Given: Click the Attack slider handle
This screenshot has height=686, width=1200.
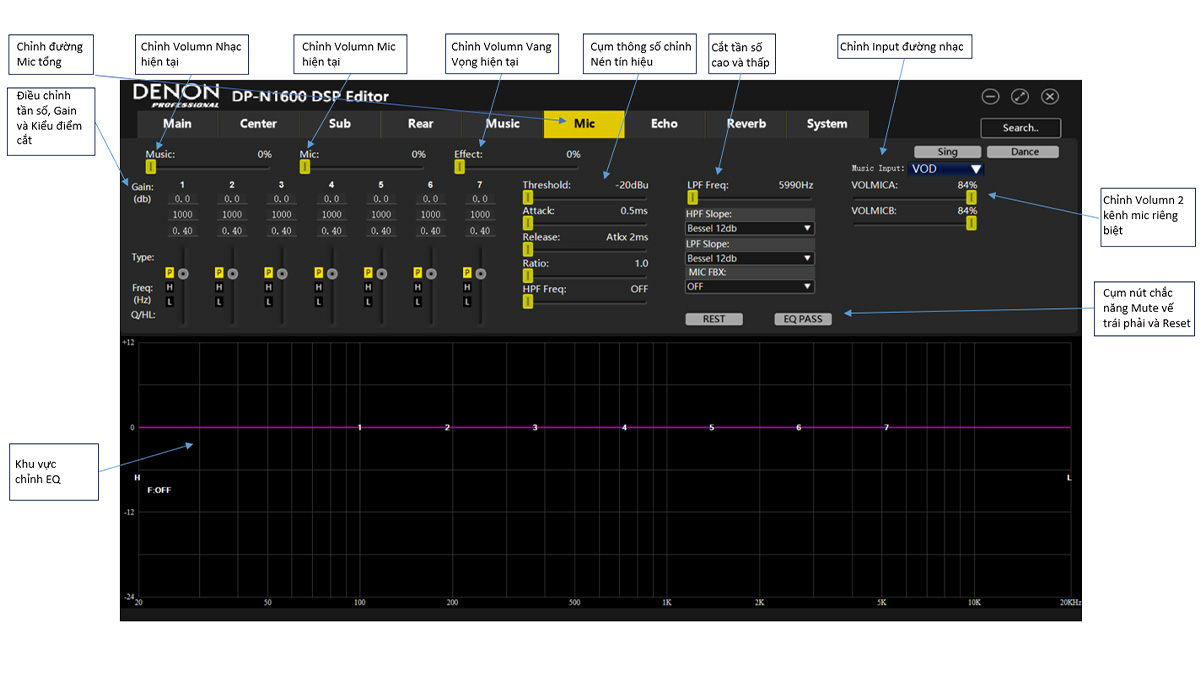Looking at the screenshot, I should click(527, 223).
